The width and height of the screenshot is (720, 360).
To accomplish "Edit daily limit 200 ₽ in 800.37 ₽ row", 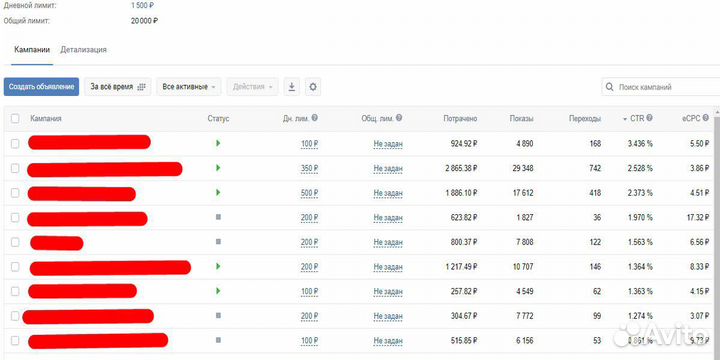I will (309, 242).
